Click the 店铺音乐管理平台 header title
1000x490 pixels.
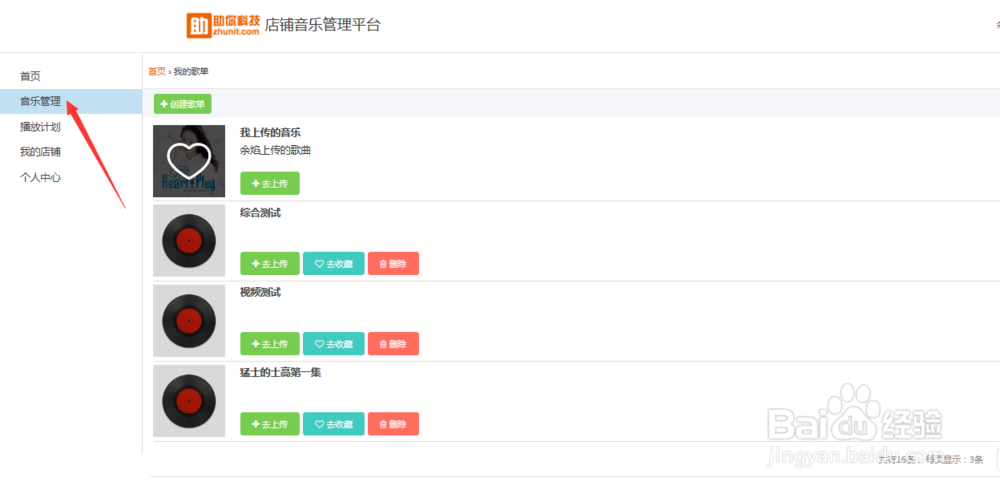click(323, 25)
